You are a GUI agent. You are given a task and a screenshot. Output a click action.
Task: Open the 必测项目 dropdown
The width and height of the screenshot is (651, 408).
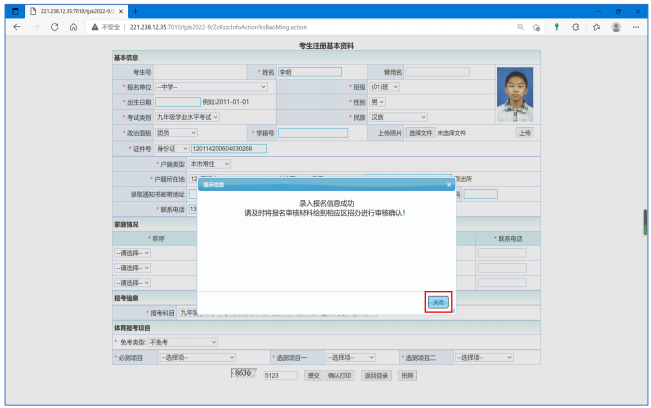pos(198,356)
